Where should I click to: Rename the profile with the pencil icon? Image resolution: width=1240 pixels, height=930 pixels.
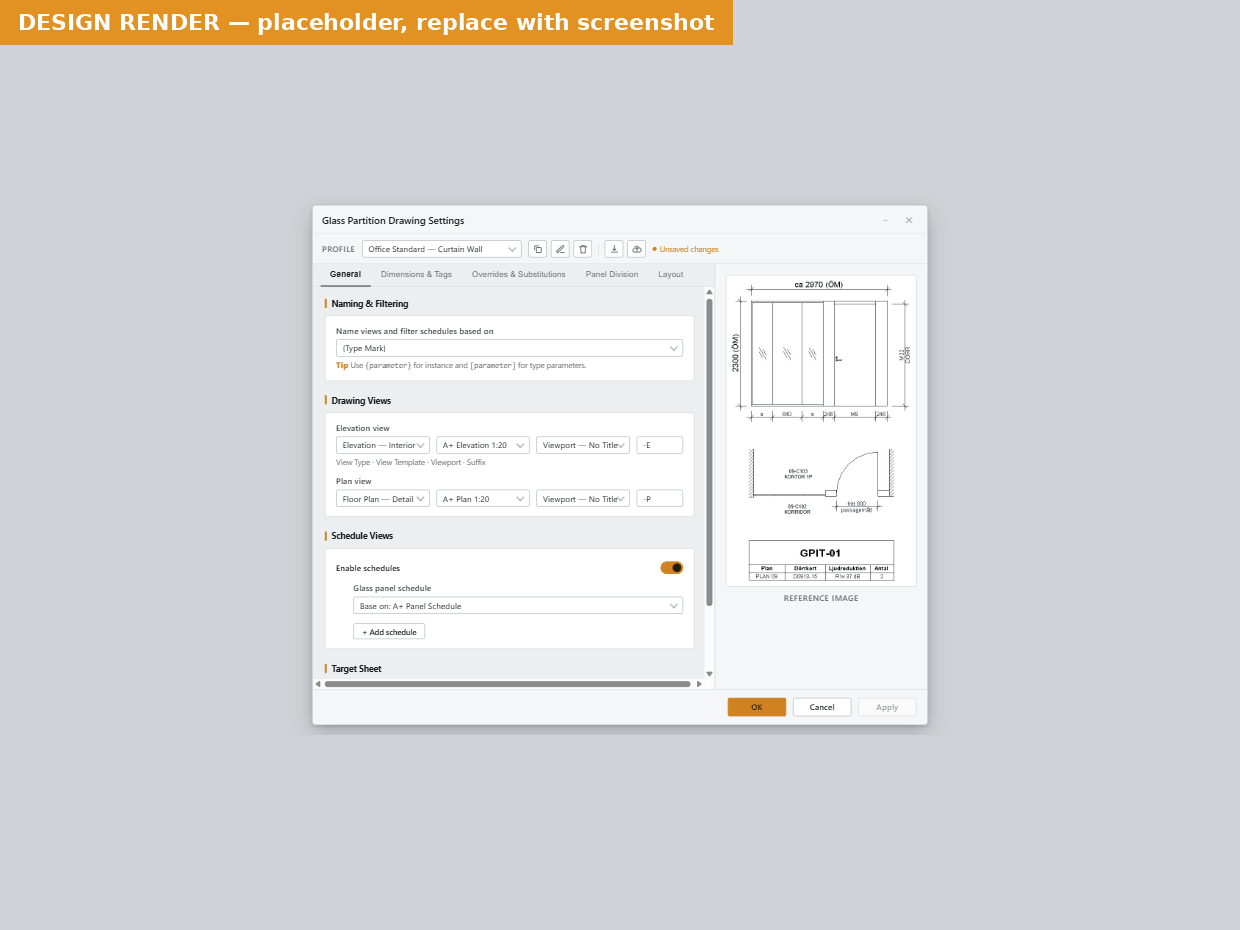pyautogui.click(x=560, y=249)
